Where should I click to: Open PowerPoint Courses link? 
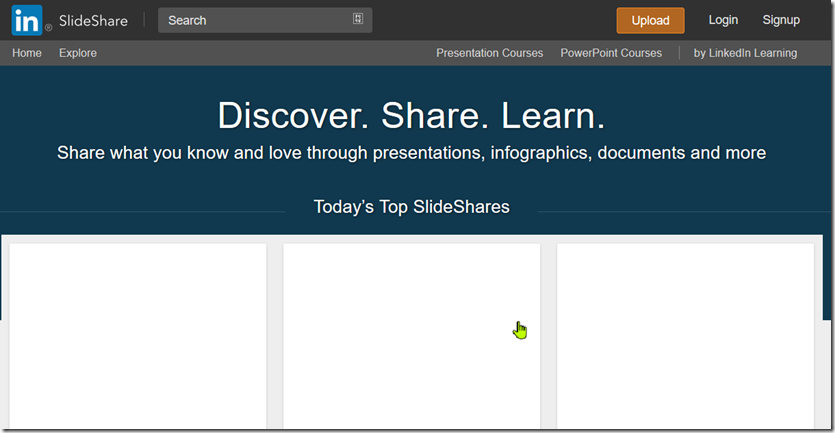point(611,53)
